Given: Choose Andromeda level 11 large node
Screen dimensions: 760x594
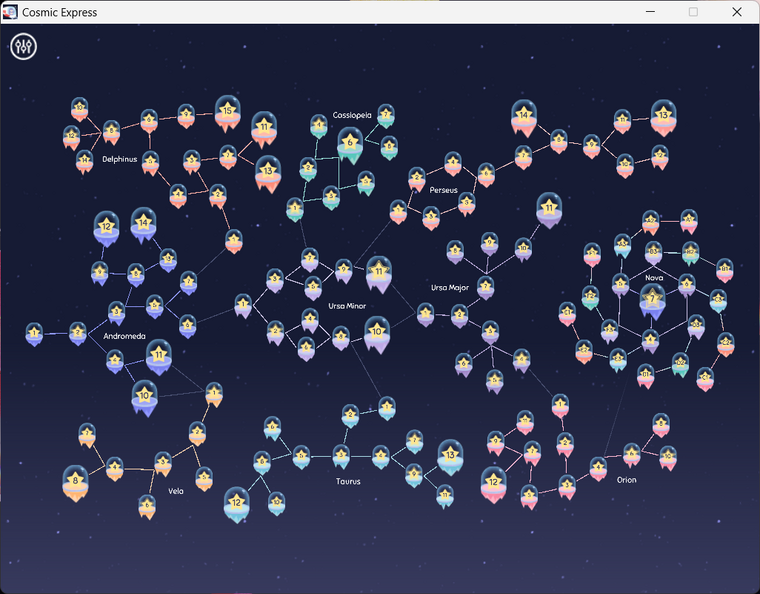Looking at the screenshot, I should point(158,357).
